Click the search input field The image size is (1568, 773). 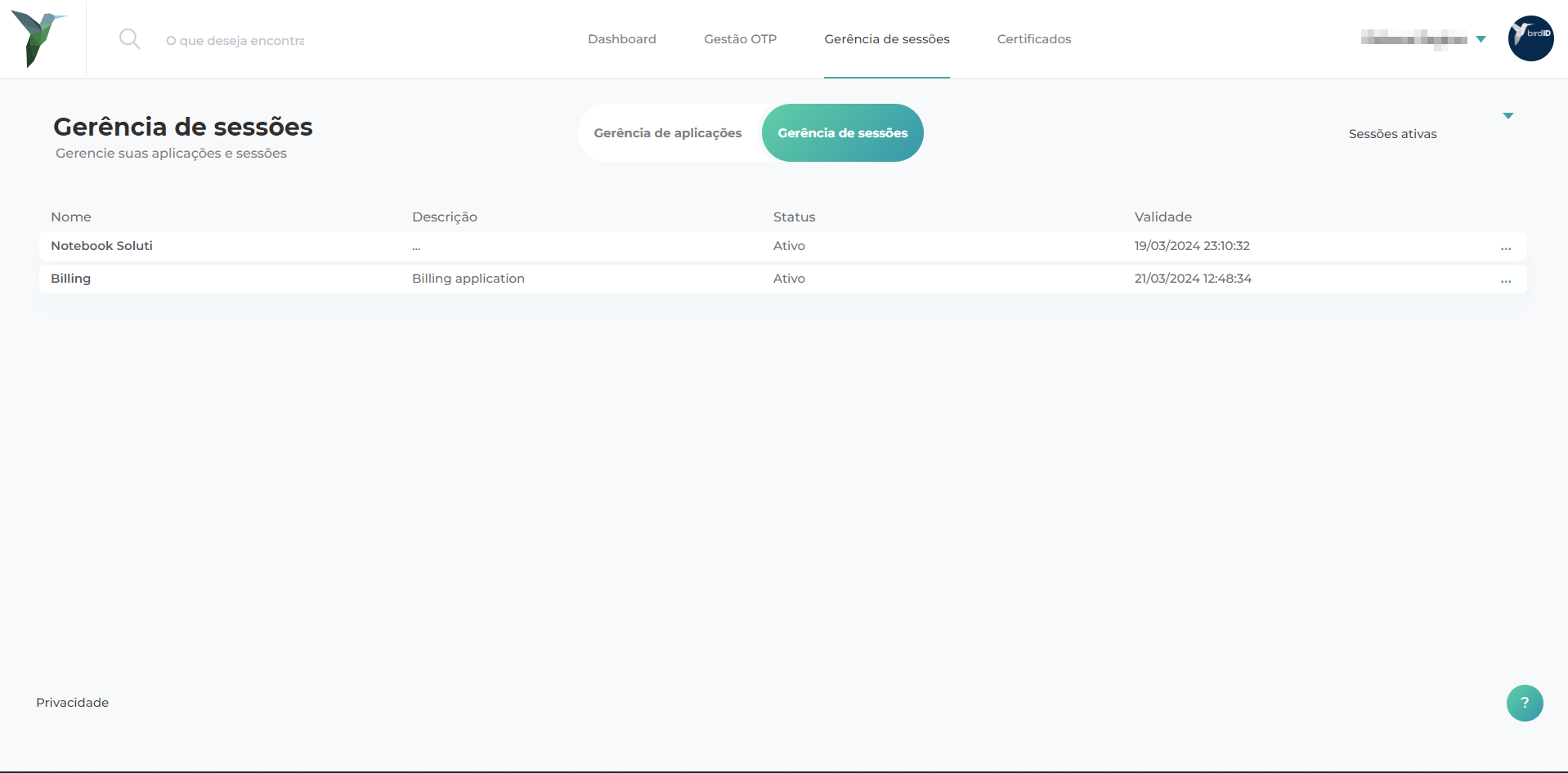pyautogui.click(x=235, y=40)
